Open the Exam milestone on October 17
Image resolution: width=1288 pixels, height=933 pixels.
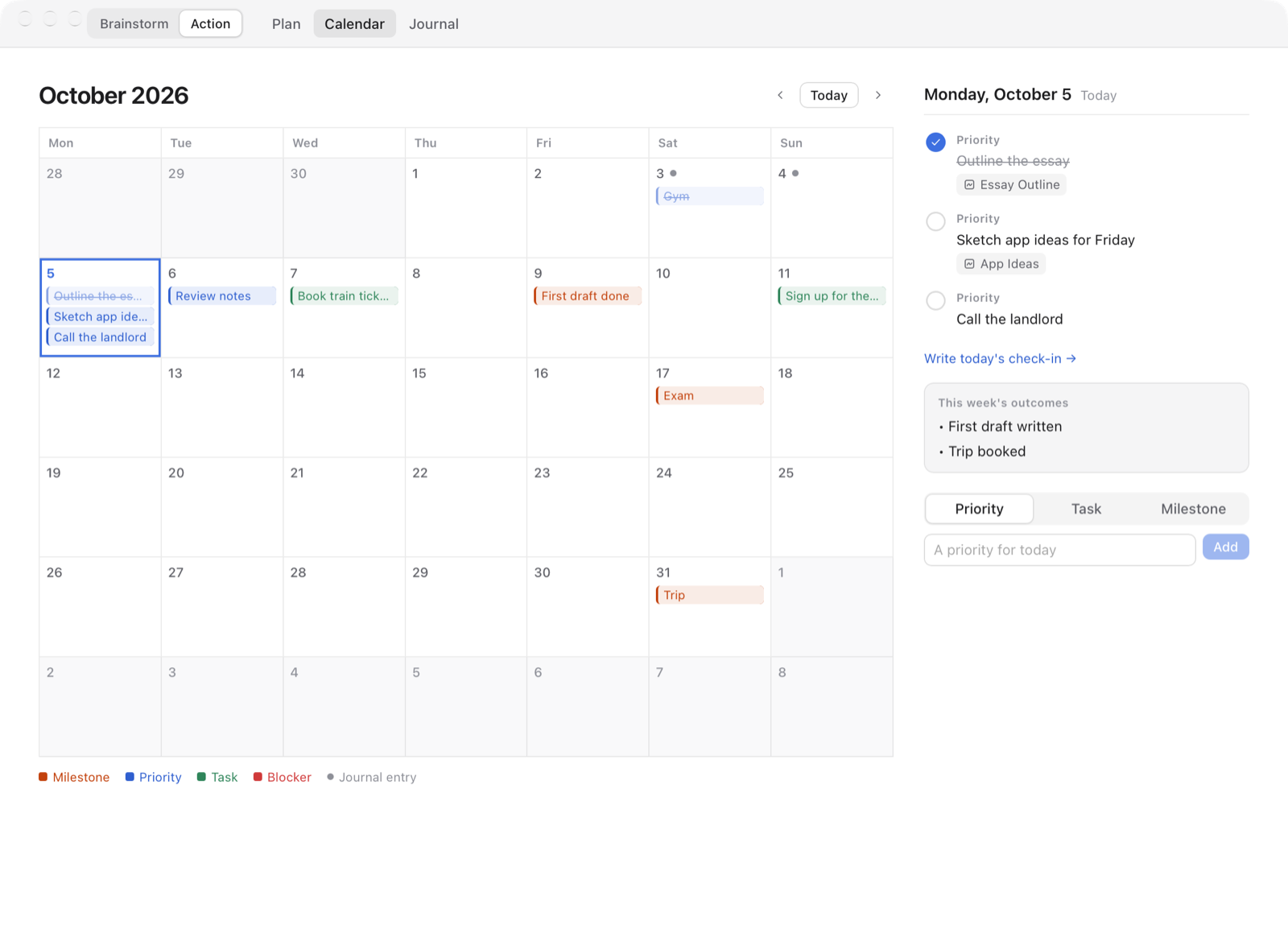709,395
